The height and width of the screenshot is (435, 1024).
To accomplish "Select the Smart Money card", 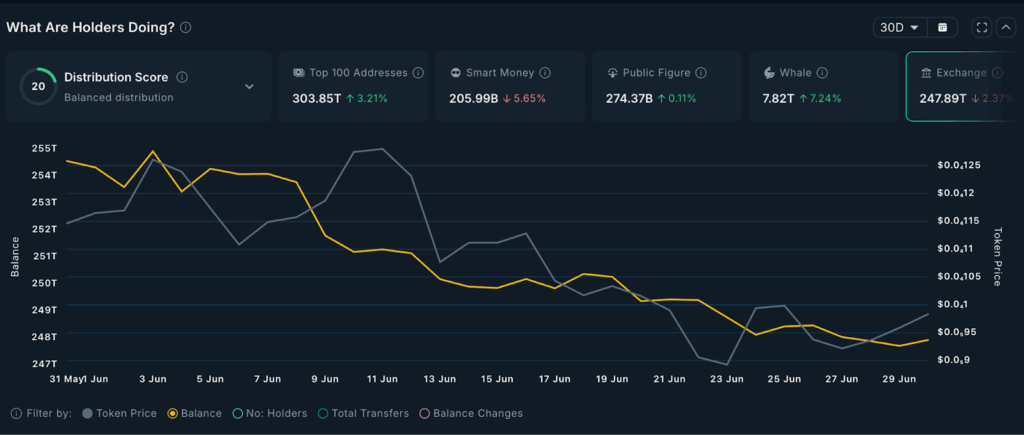I will 510,86.
